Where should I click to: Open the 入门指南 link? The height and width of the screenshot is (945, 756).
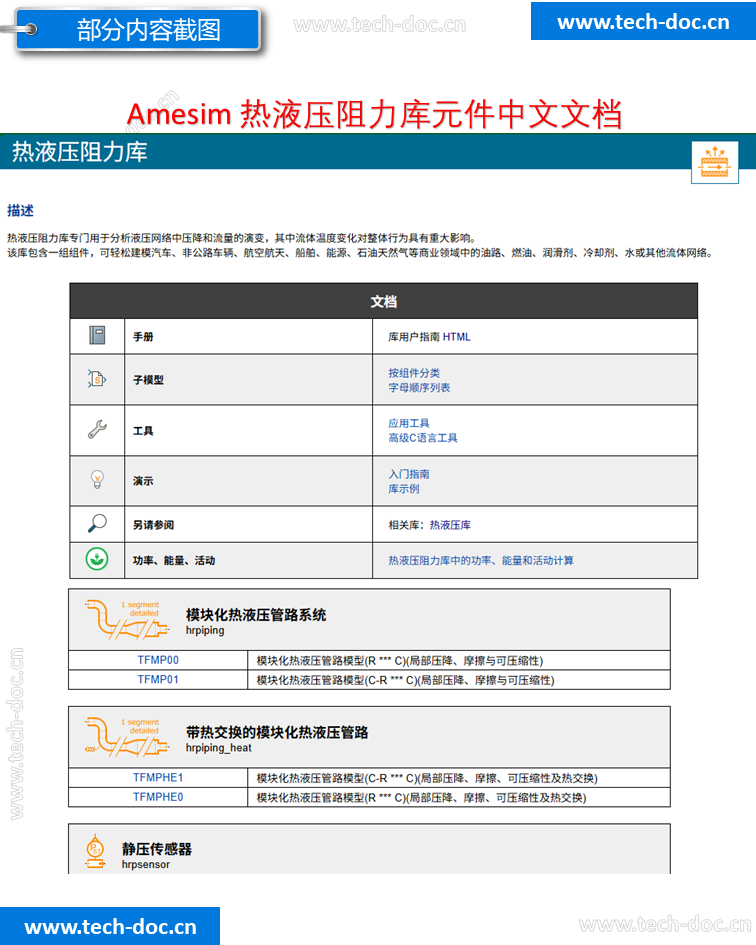tap(409, 474)
